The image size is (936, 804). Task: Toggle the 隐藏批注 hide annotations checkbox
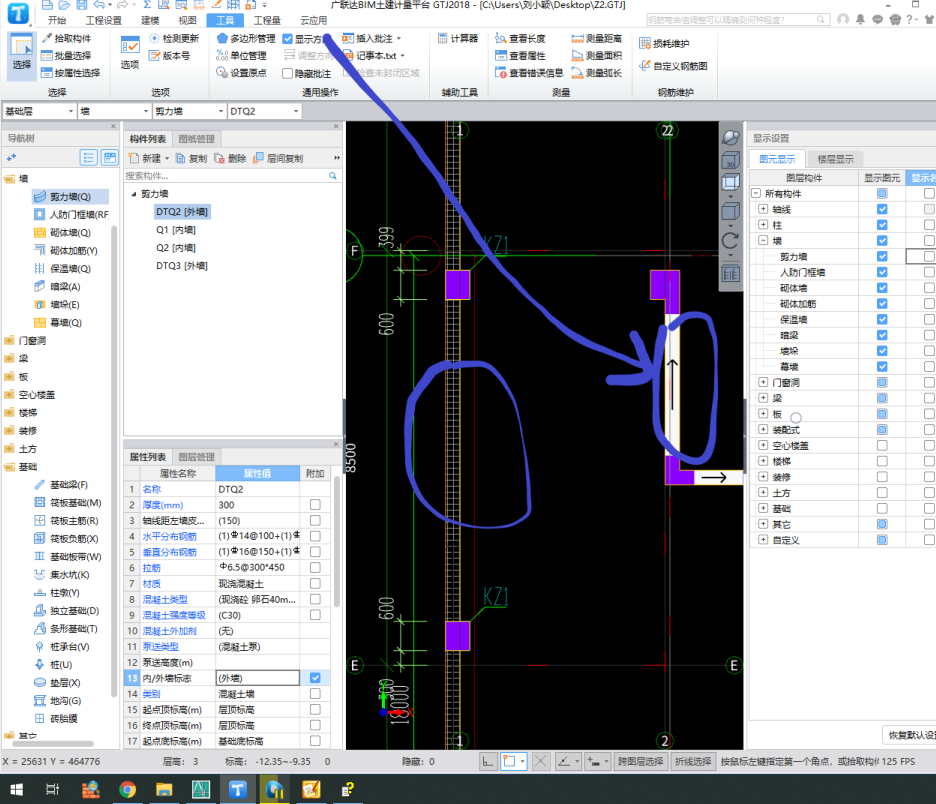pos(288,73)
